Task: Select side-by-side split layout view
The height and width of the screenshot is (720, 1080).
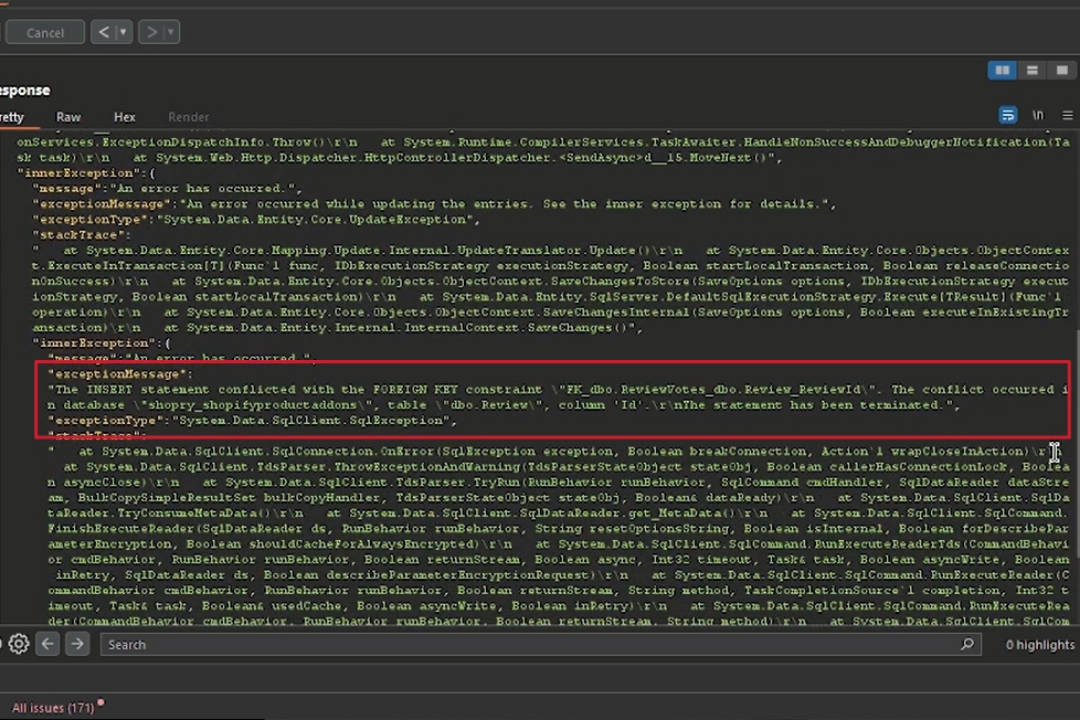Action: (1001, 70)
